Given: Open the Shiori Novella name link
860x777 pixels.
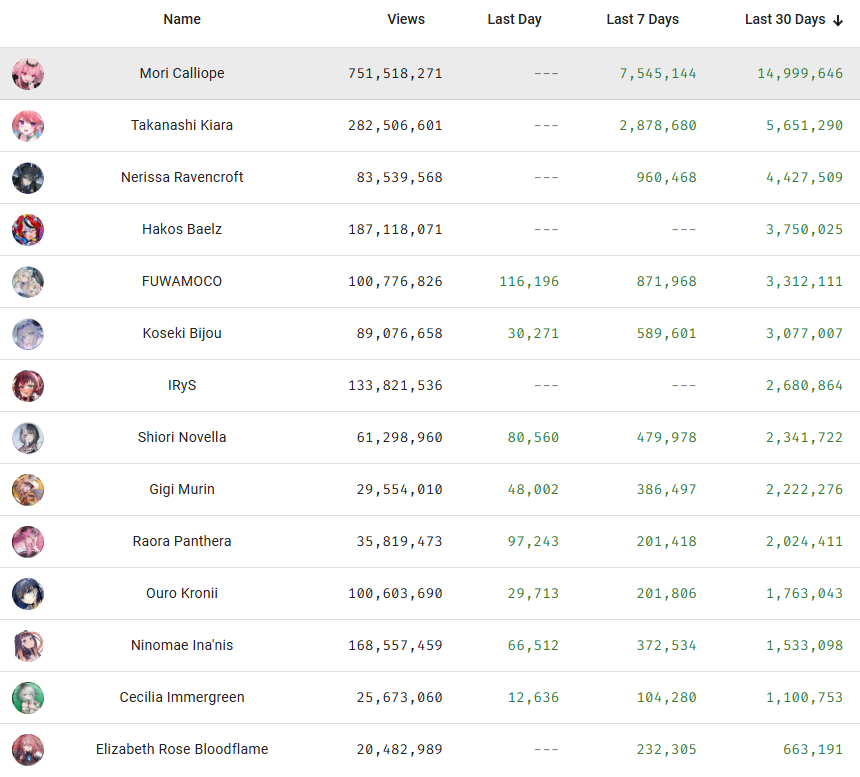Looking at the screenshot, I should 182,437.
